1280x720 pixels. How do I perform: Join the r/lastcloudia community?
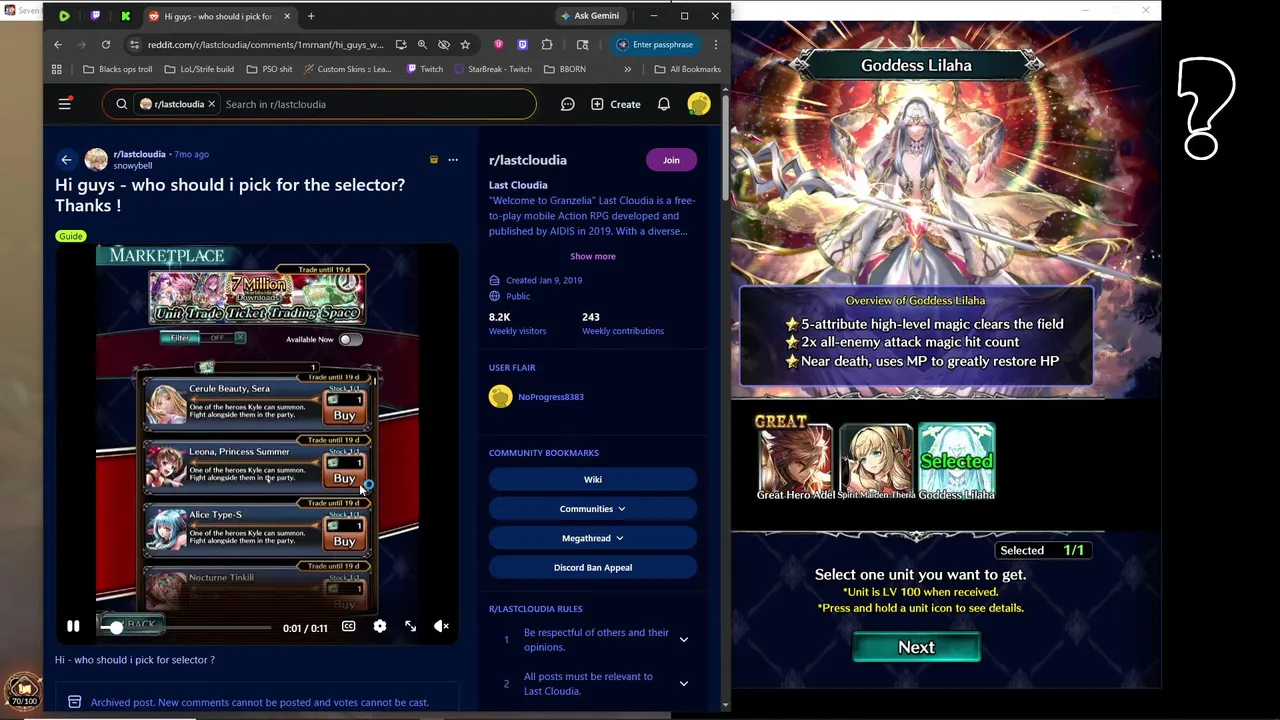pos(671,160)
